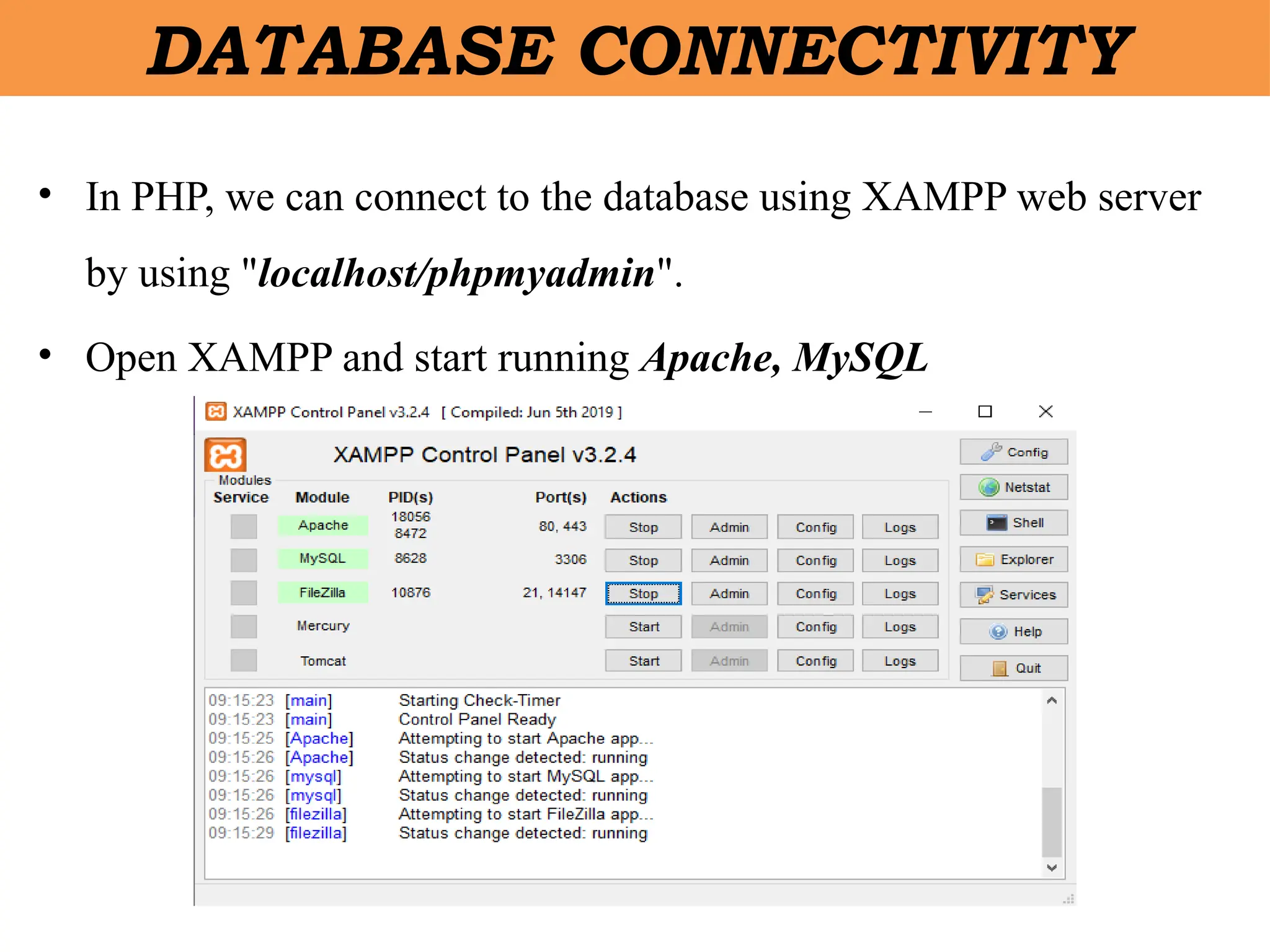Click the Tomcat module name
The width and height of the screenshot is (1270, 952).
[323, 661]
